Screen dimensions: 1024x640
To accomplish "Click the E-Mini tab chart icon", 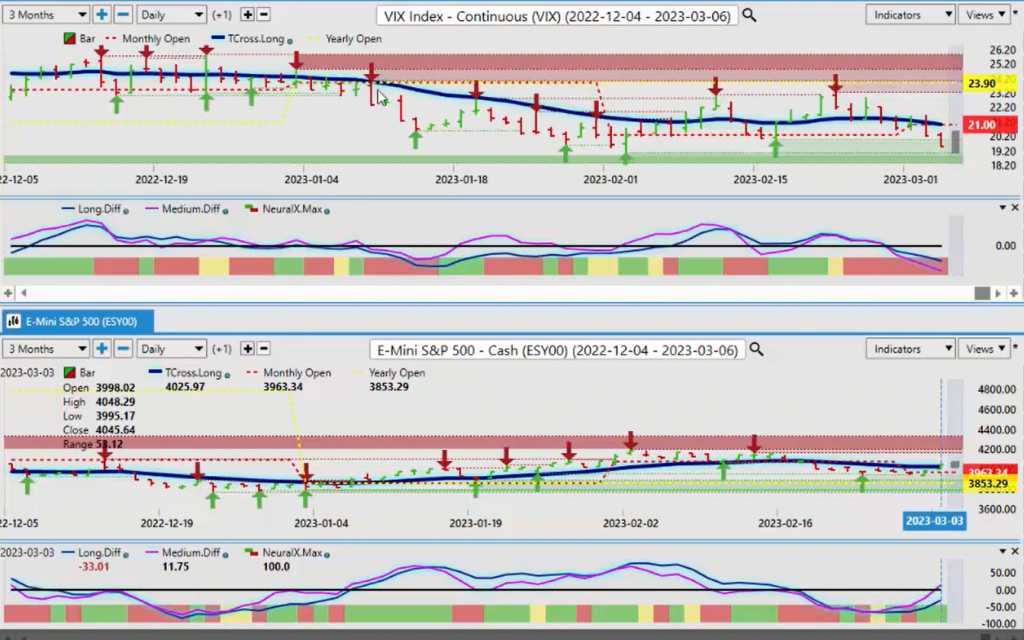I will [13, 321].
